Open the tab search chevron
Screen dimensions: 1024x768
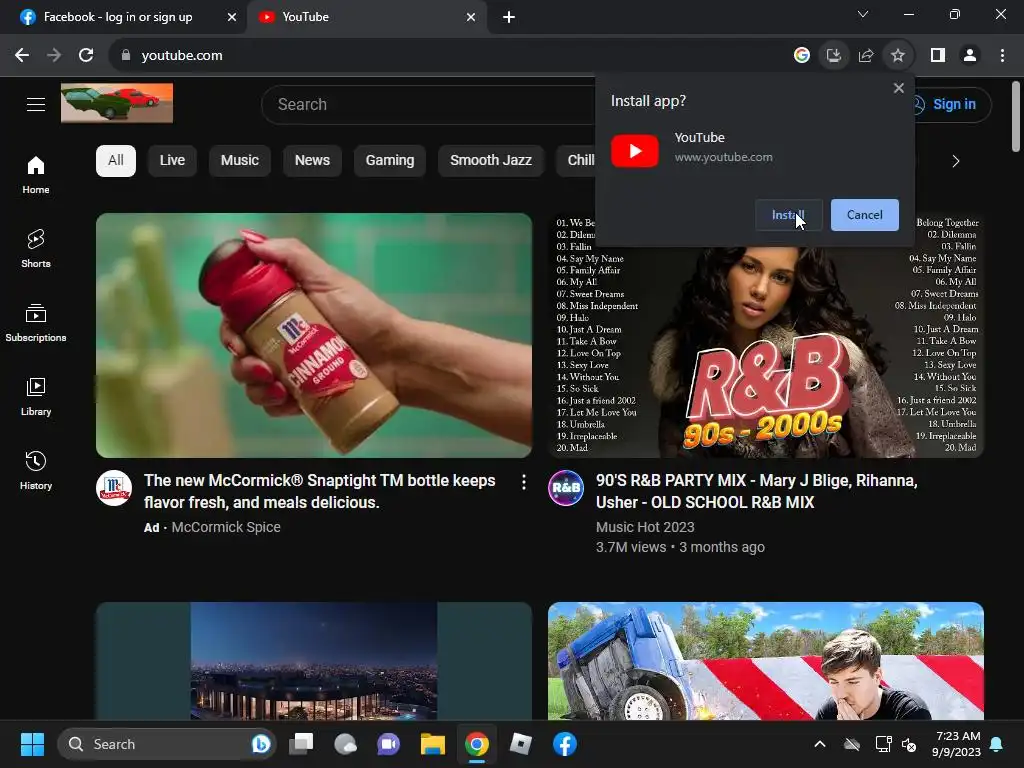tap(863, 14)
